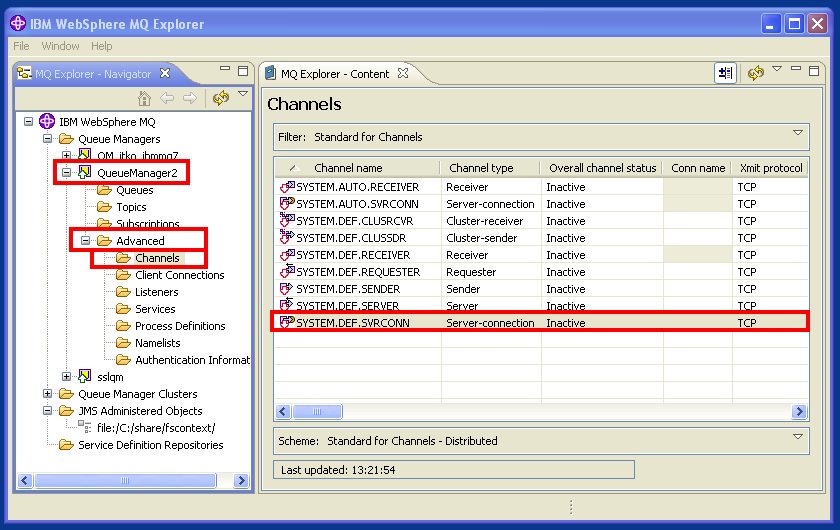This screenshot has width=840, height=530.
Task: Select the MQ Explorer - Content tab
Action: (335, 74)
